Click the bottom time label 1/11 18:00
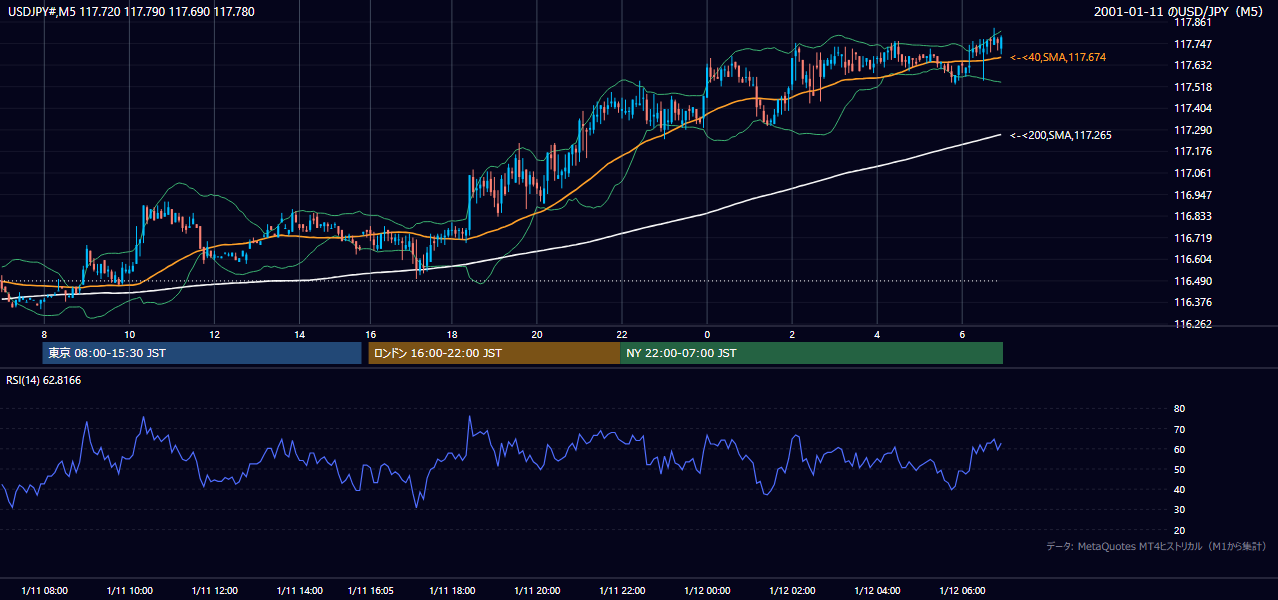 coord(451,591)
